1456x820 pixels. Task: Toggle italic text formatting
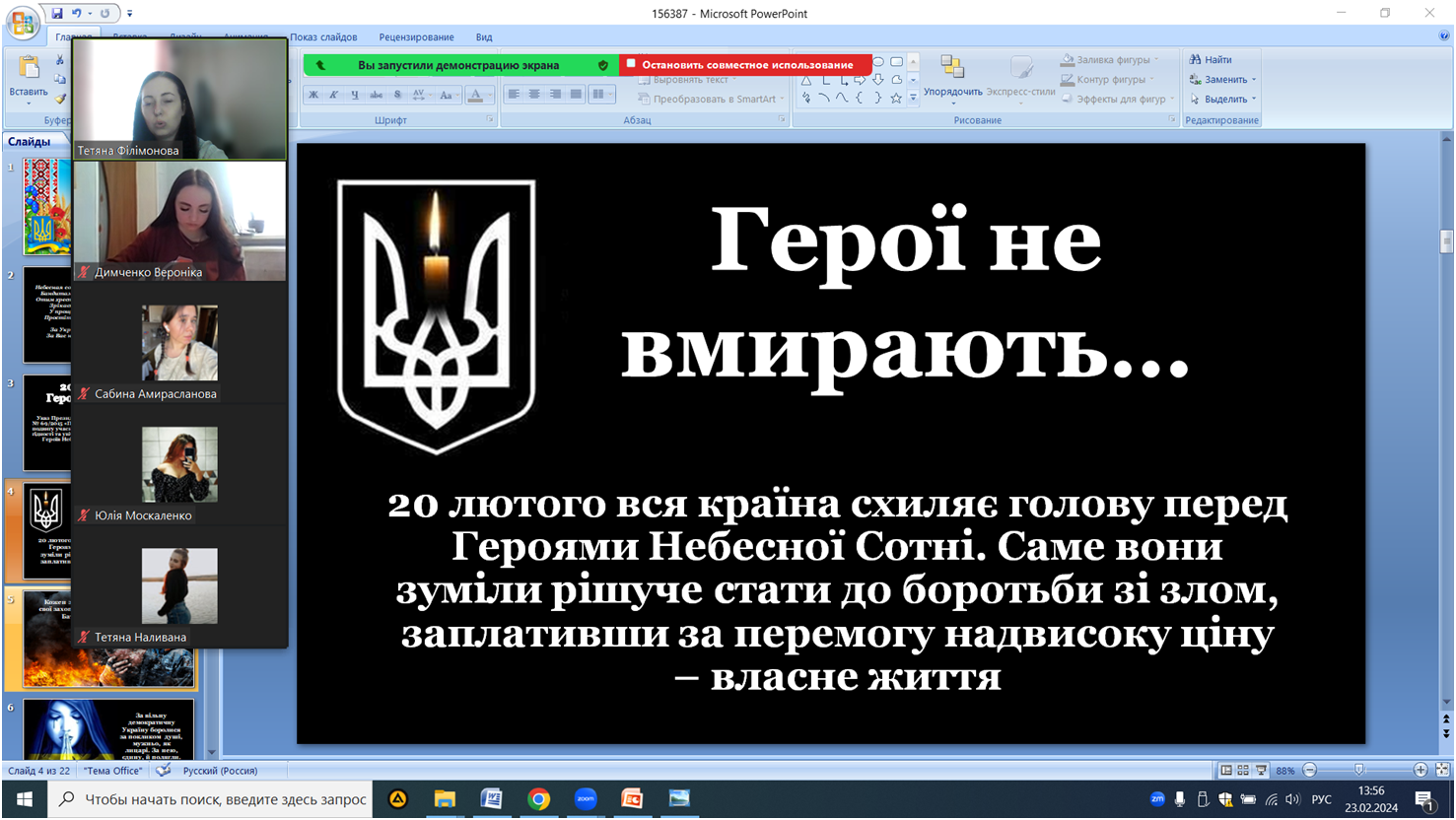[334, 95]
